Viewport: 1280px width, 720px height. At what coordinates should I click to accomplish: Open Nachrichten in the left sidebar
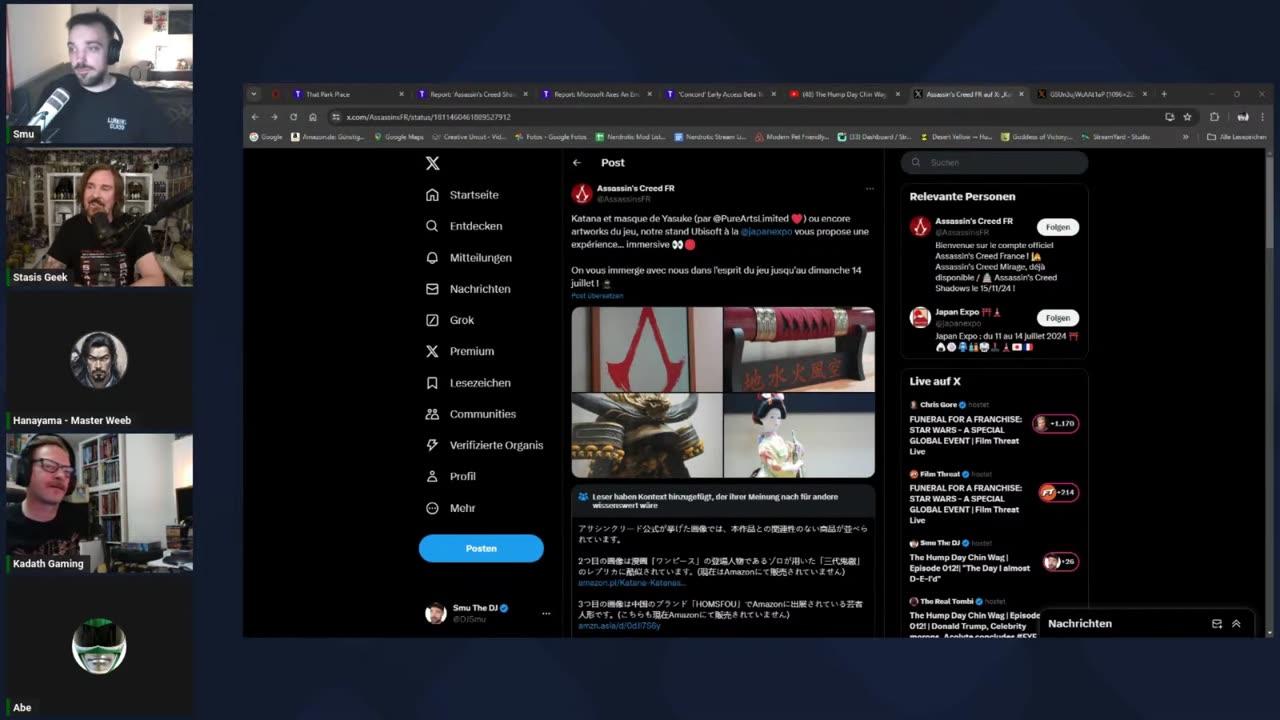coord(468,289)
